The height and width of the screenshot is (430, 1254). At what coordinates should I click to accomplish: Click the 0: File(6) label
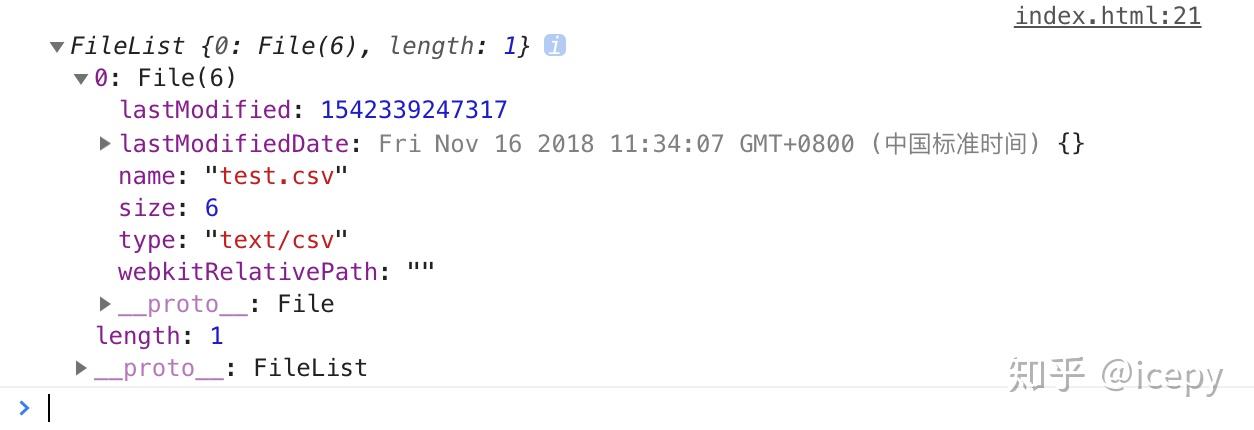click(x=165, y=78)
